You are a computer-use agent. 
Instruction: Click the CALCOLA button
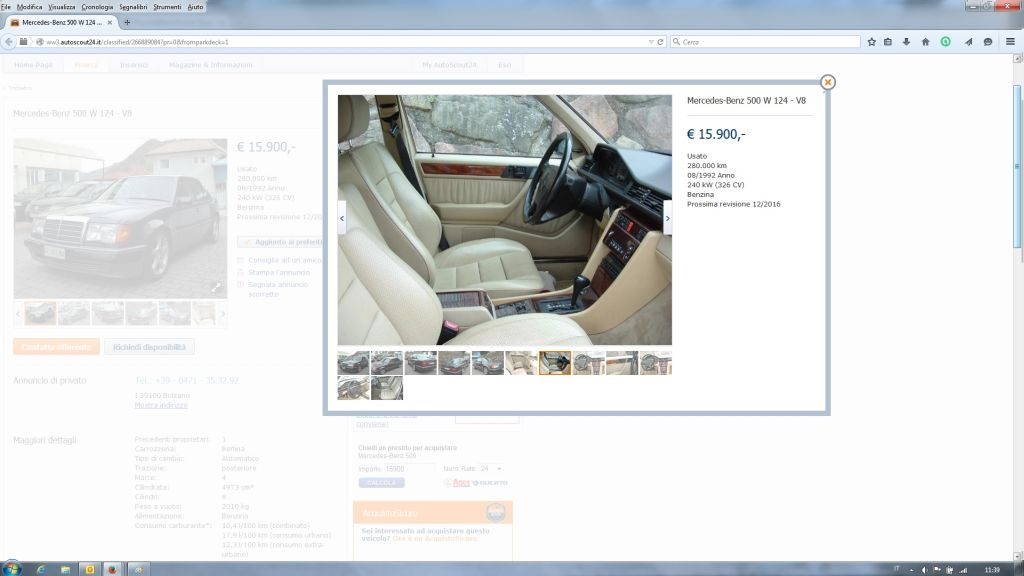click(381, 483)
